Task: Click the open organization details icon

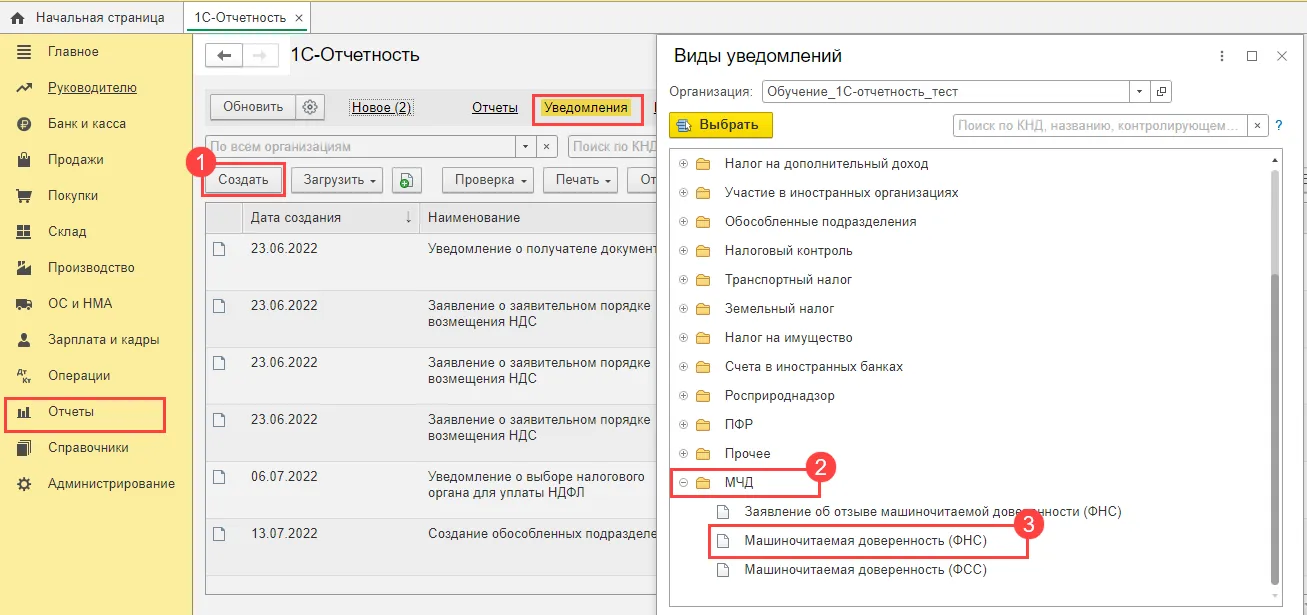Action: (1161, 92)
